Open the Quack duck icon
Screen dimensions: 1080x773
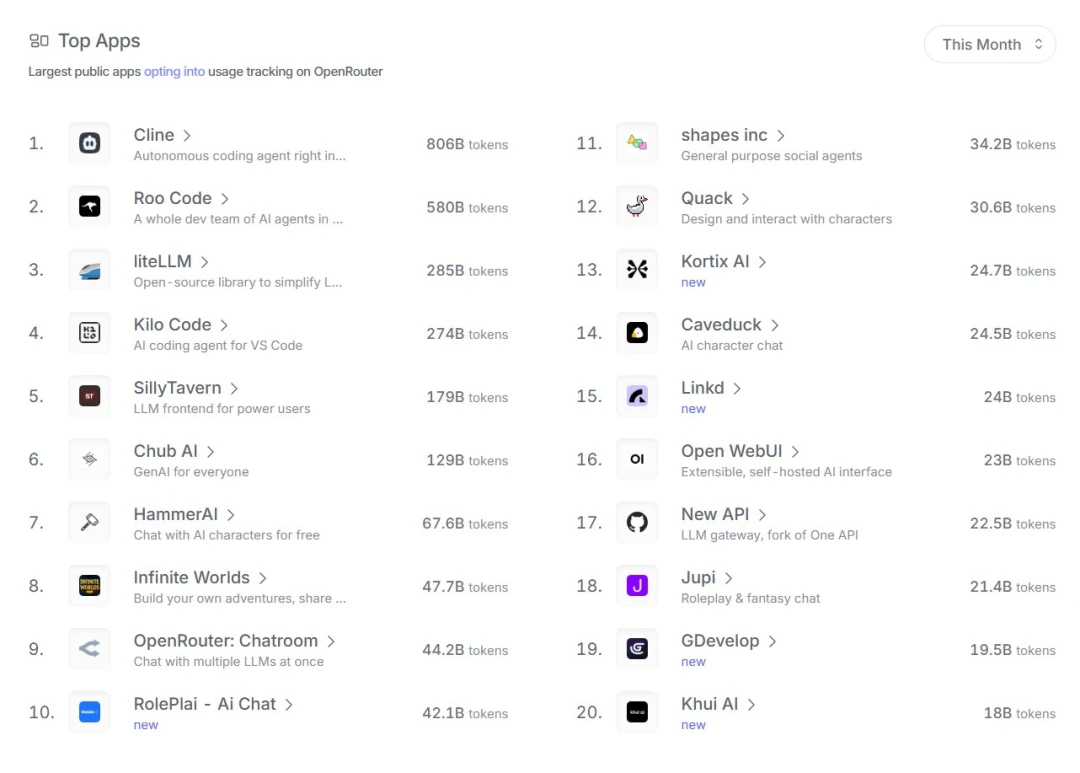pyautogui.click(x=637, y=206)
